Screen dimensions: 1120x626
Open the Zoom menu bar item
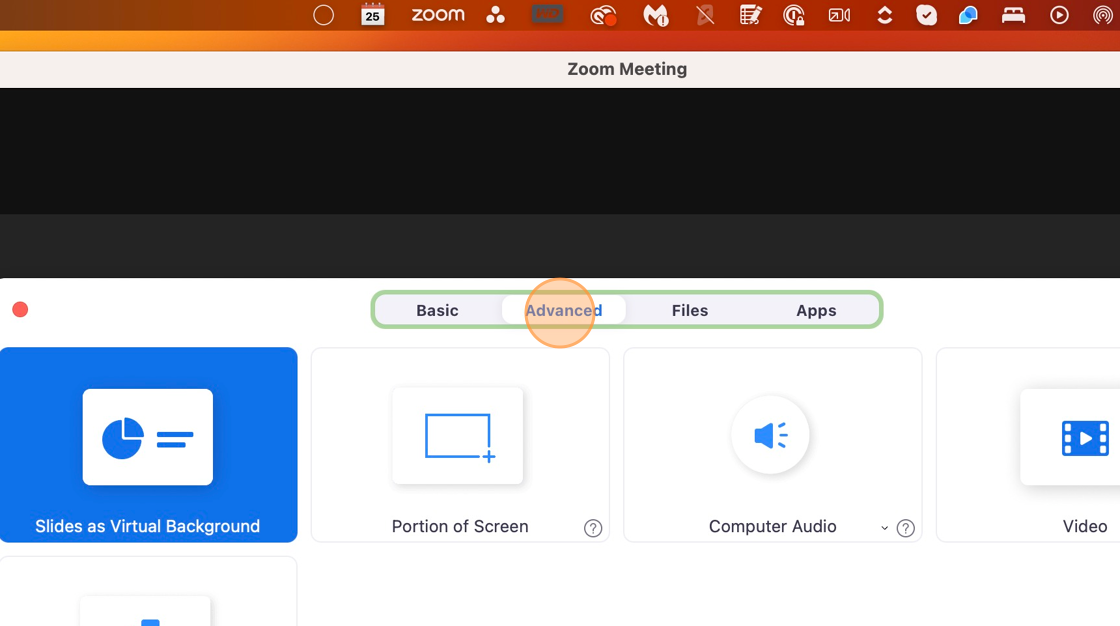tap(438, 15)
